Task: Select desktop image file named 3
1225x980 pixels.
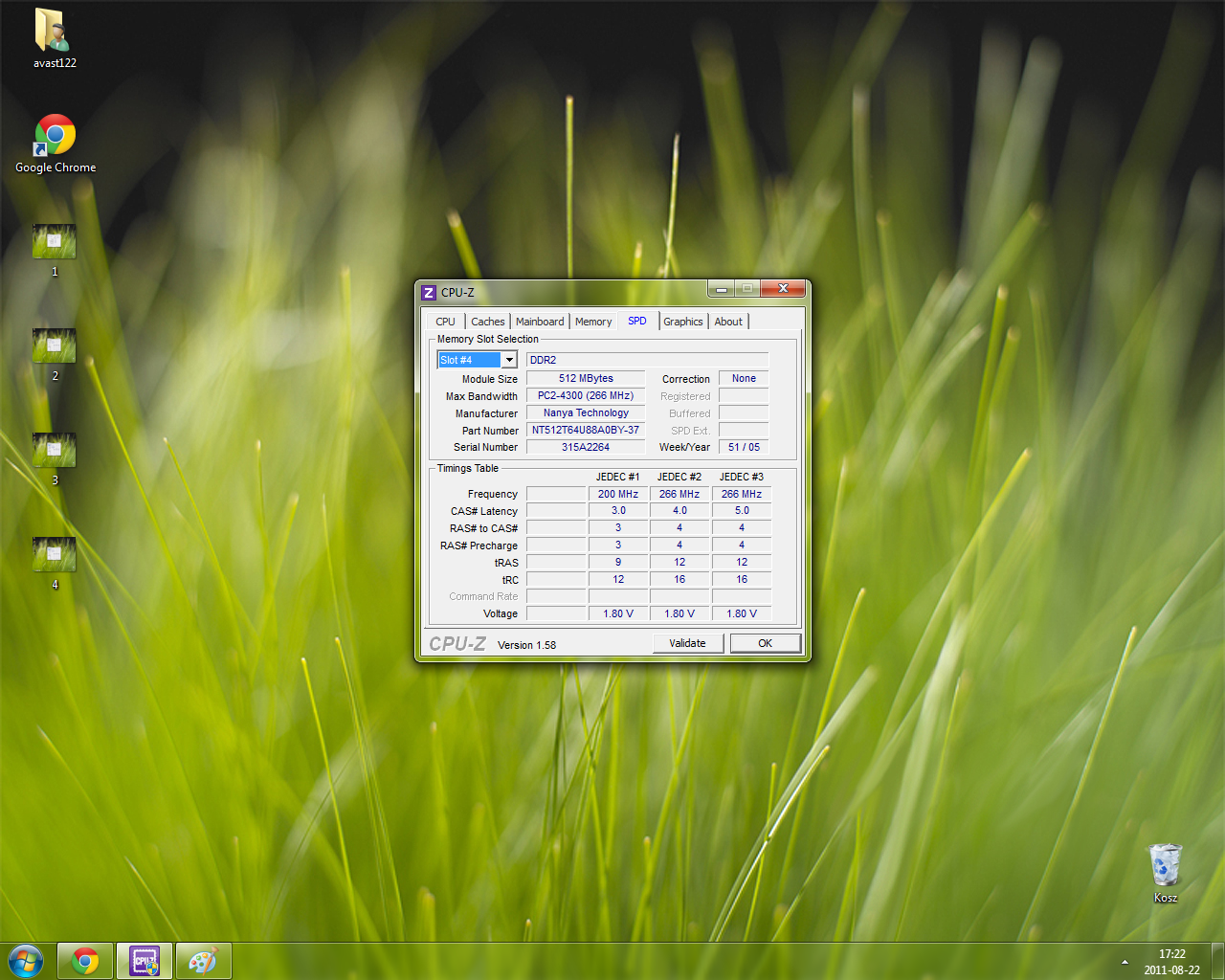Action: [x=54, y=451]
